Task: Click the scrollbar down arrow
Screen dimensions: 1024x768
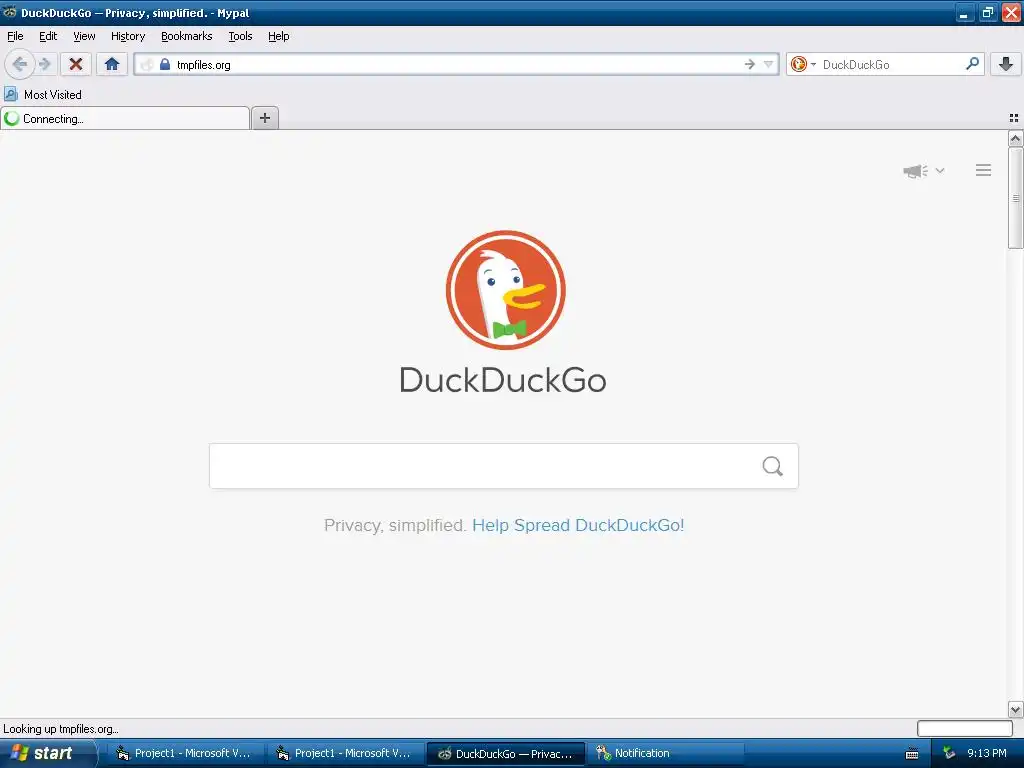Action: (x=1015, y=709)
